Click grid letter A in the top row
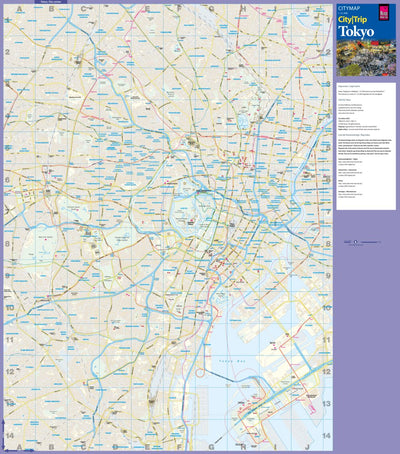 [x=19, y=9]
